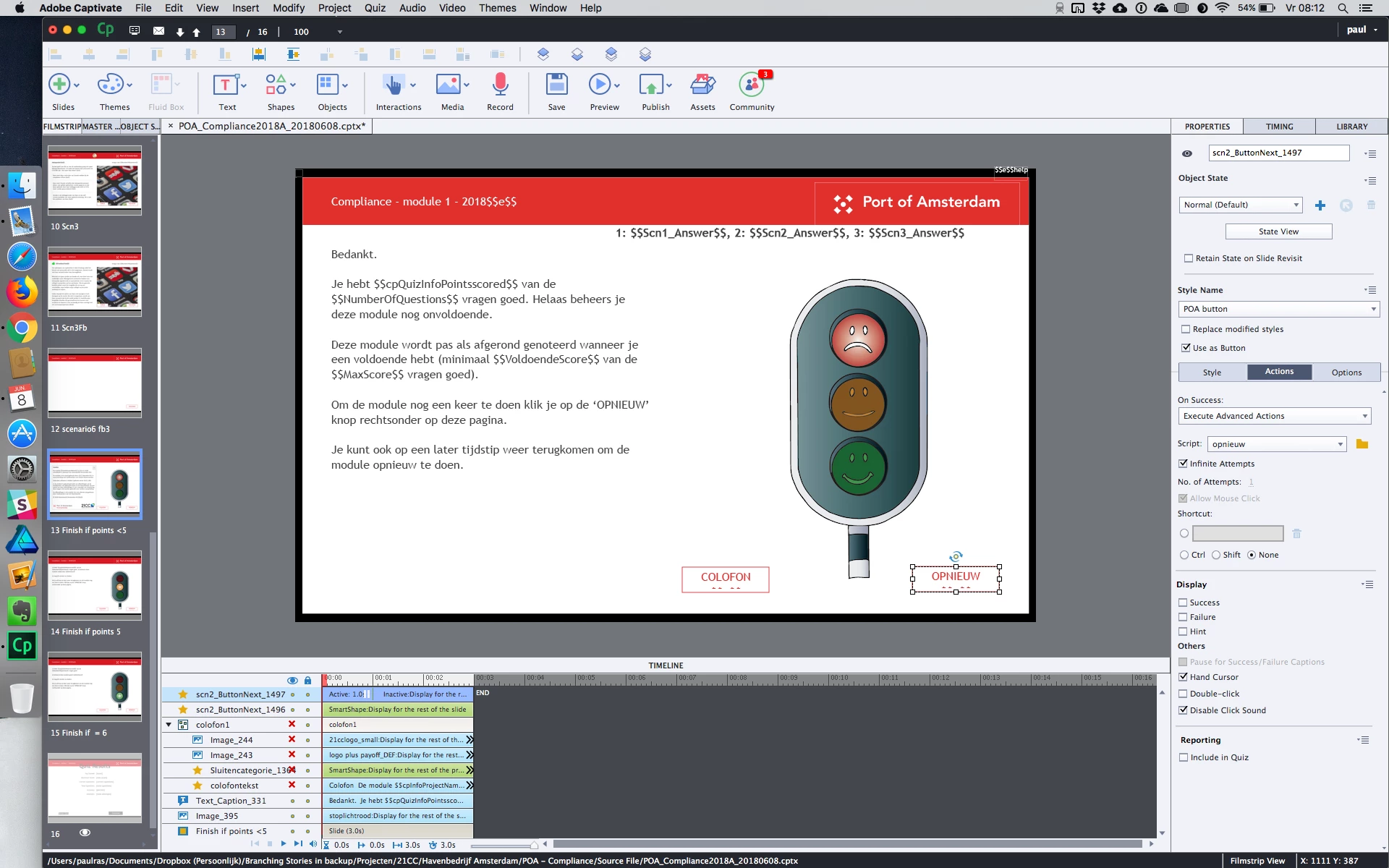Open script folder icon next to opnieuw
The height and width of the screenshot is (868, 1389).
coord(1362,444)
